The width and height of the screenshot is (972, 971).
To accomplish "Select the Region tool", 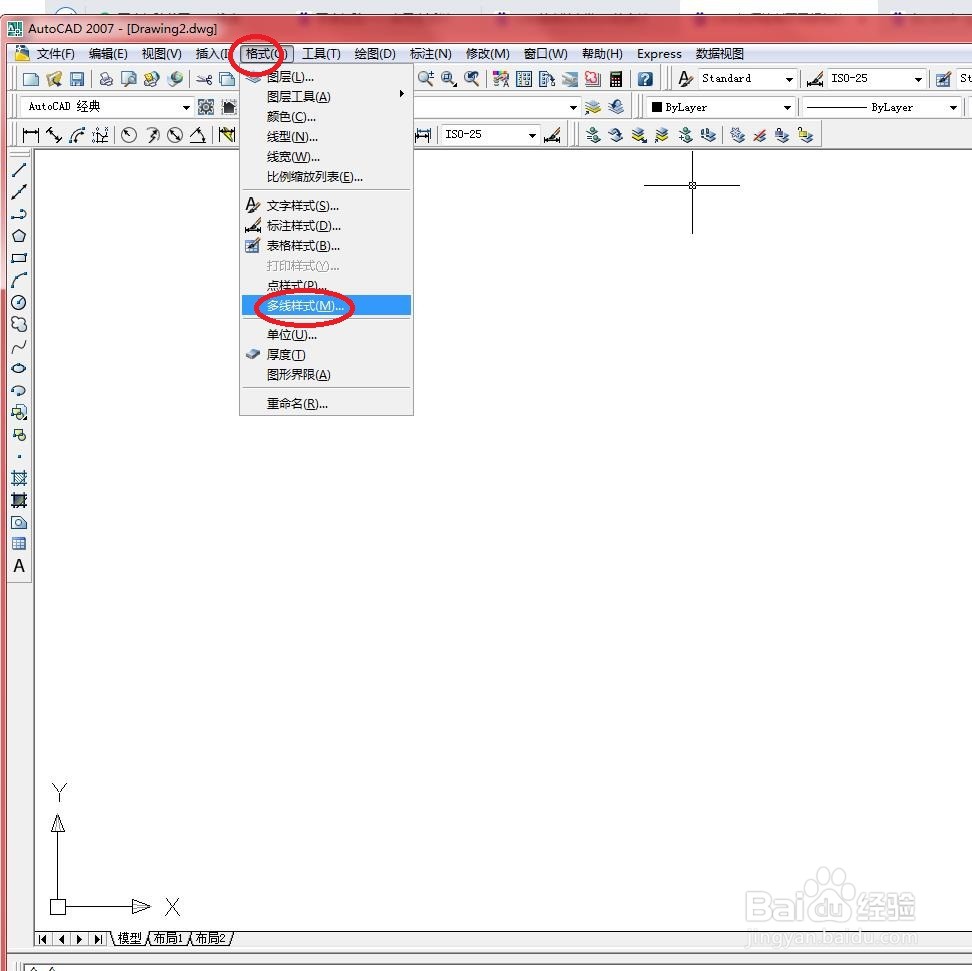I will click(19, 522).
